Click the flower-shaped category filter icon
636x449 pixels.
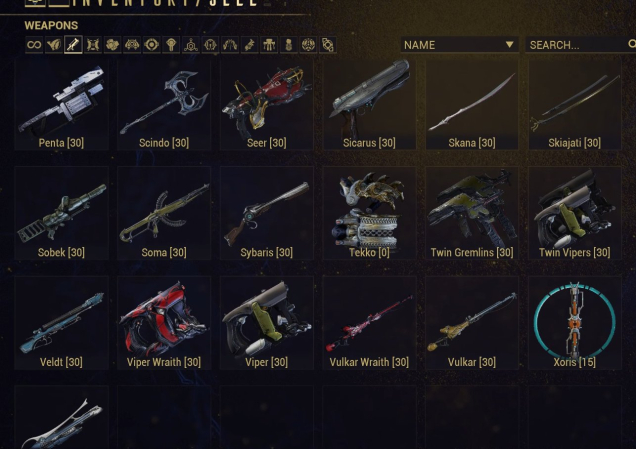(x=112, y=45)
